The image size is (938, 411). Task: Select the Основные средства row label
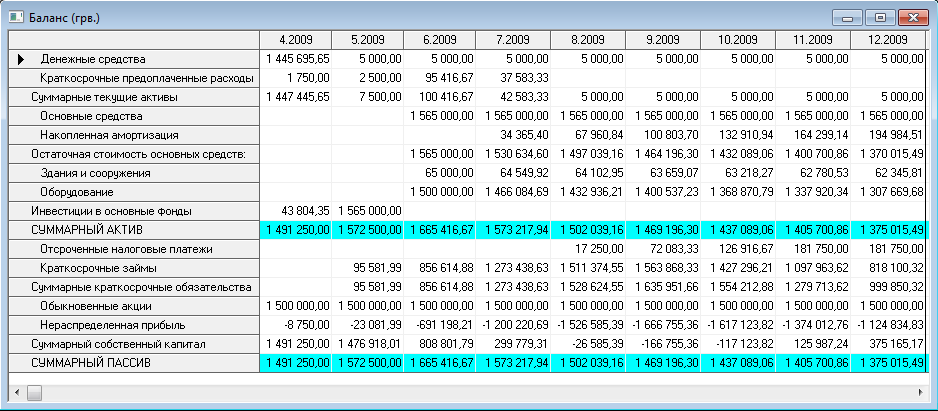point(134,116)
